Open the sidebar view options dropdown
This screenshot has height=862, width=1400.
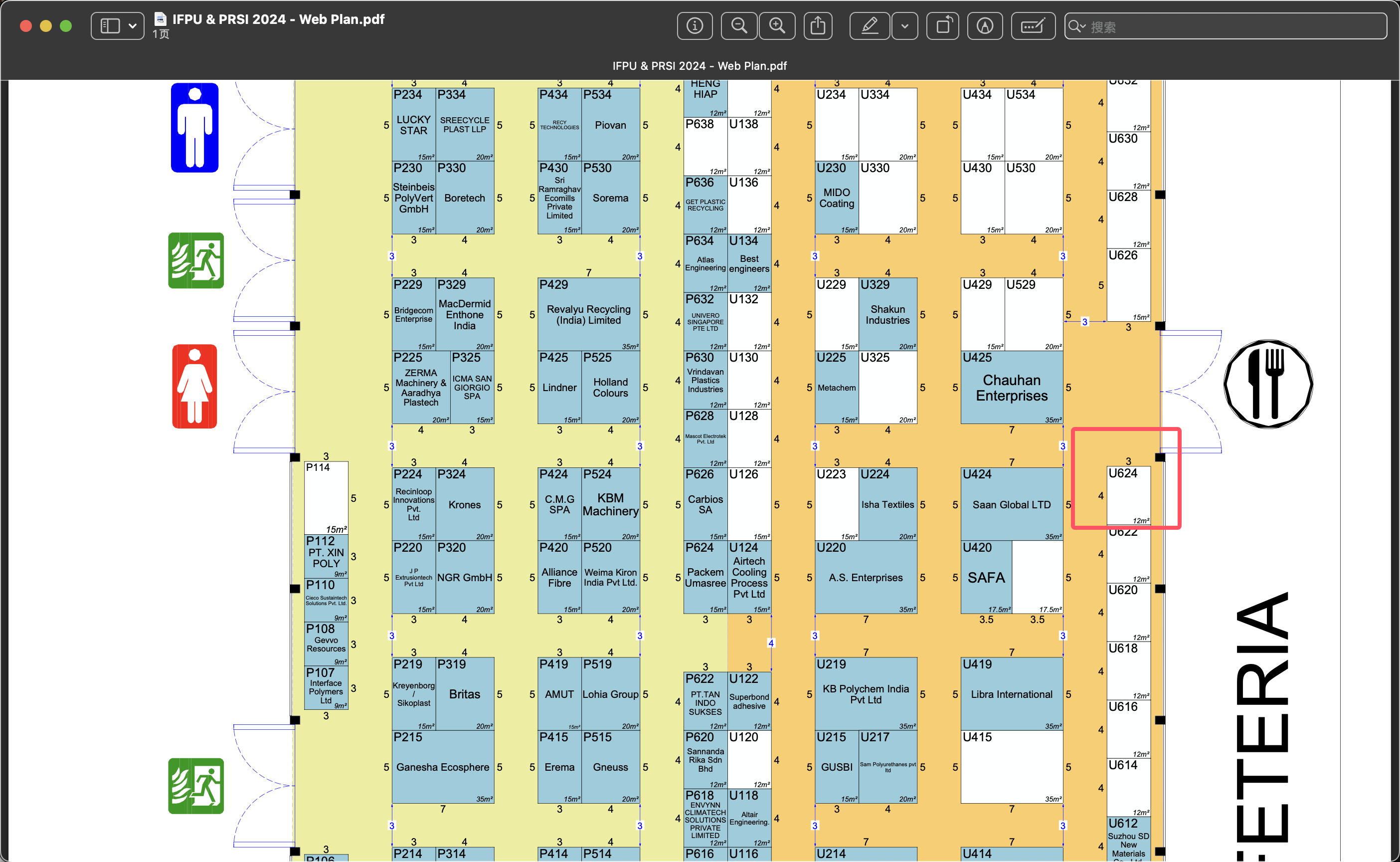pyautogui.click(x=133, y=25)
